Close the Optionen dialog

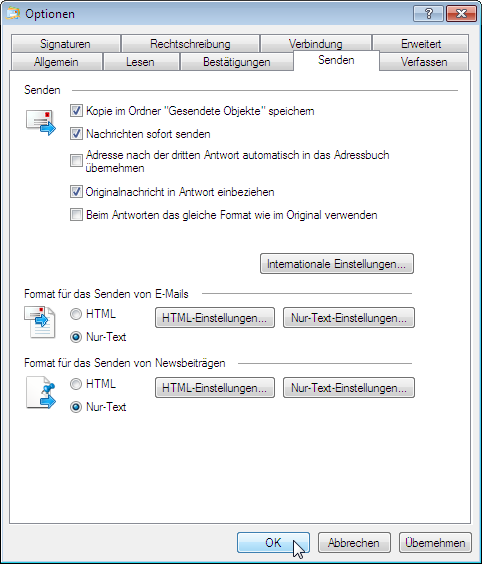pyautogui.click(x=461, y=14)
